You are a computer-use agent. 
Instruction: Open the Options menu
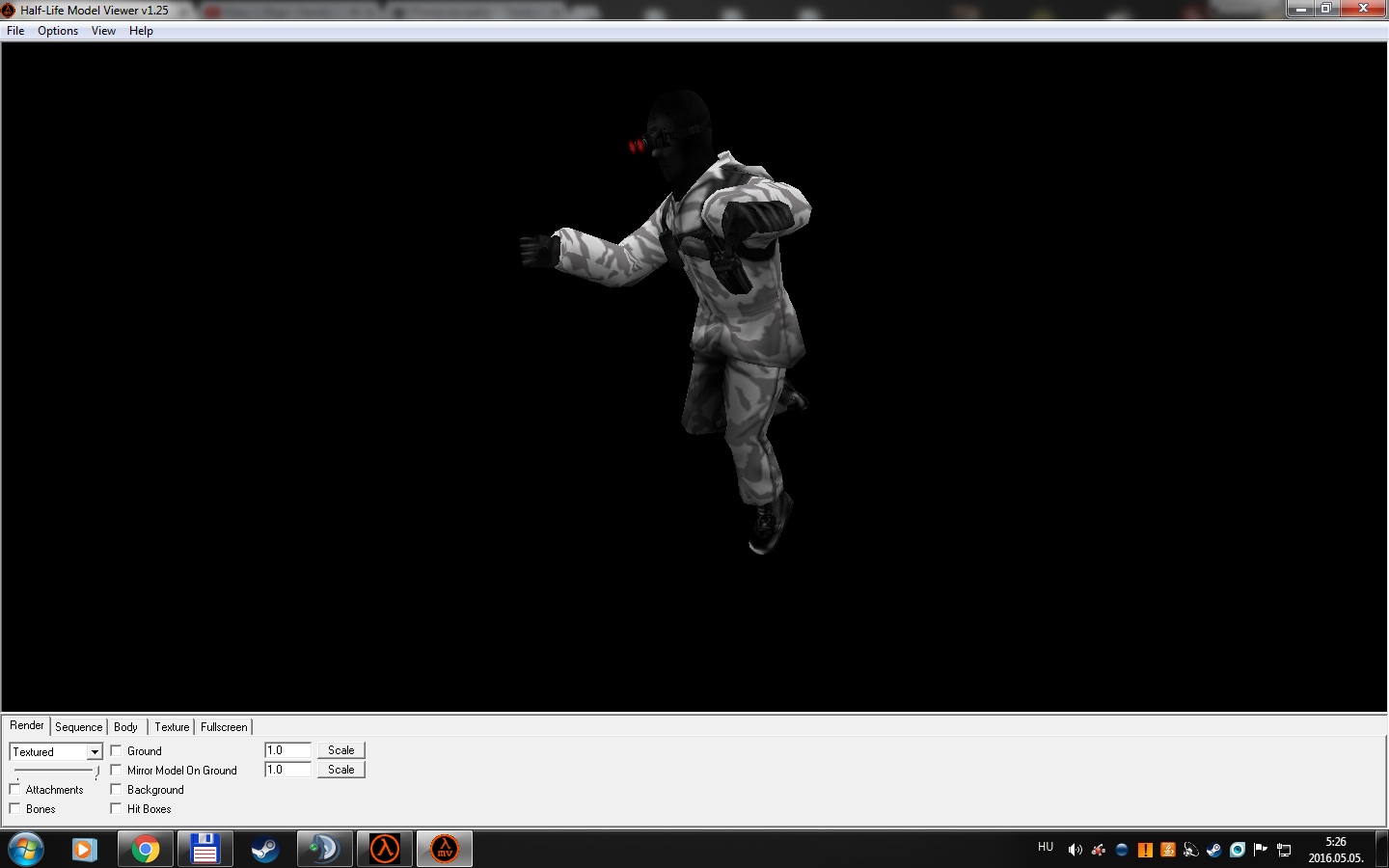tap(58, 31)
